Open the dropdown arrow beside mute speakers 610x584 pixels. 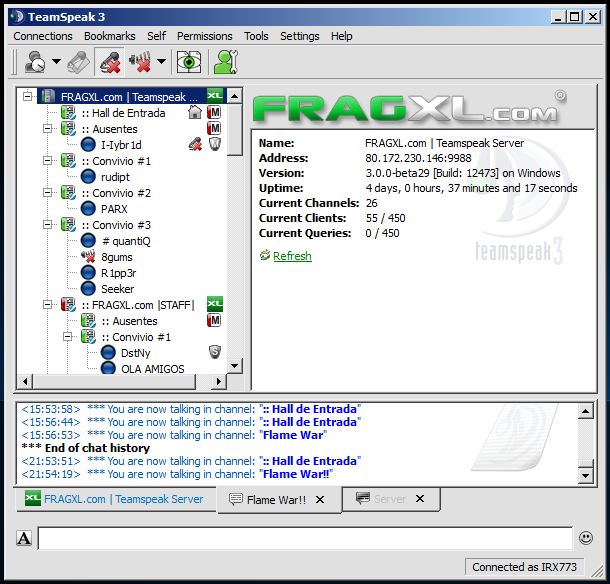(161, 61)
